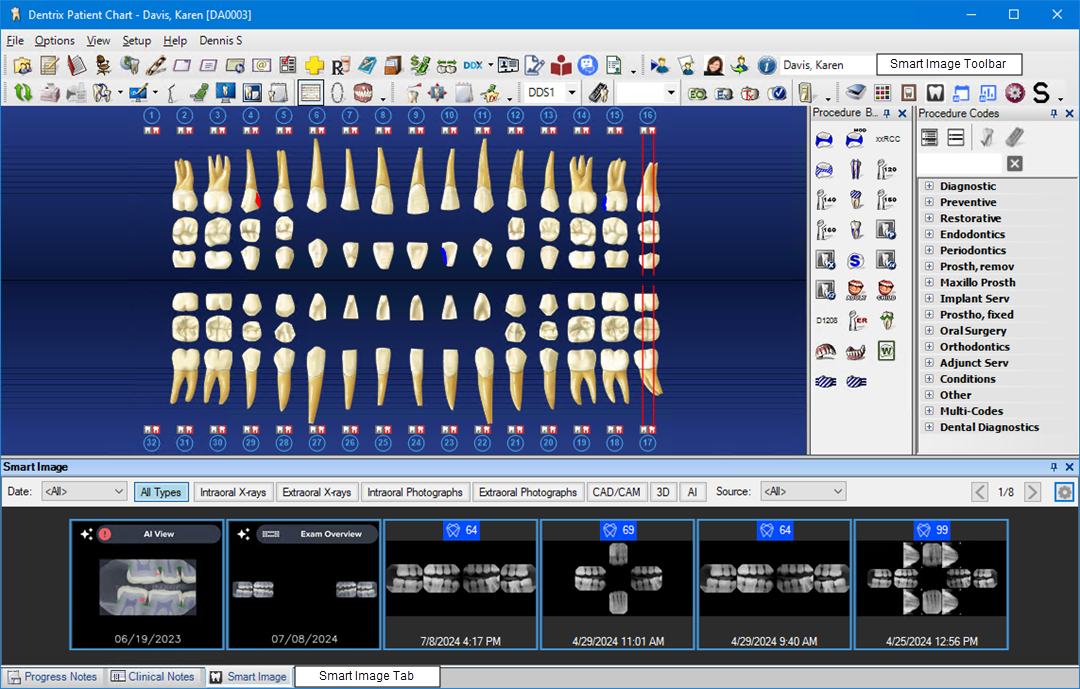Click the green refresh arrows toolbar icon
The width and height of the screenshot is (1080, 689).
click(x=22, y=92)
